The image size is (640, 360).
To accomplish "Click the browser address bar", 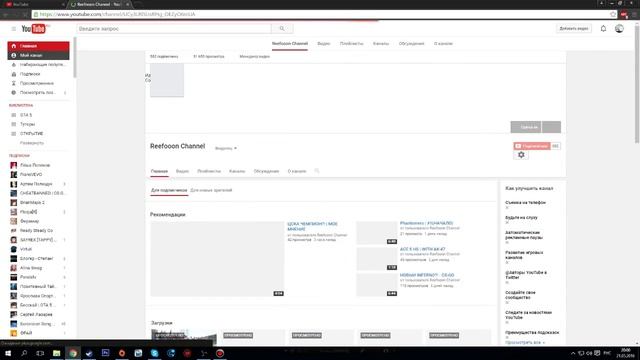I will tap(321, 14).
